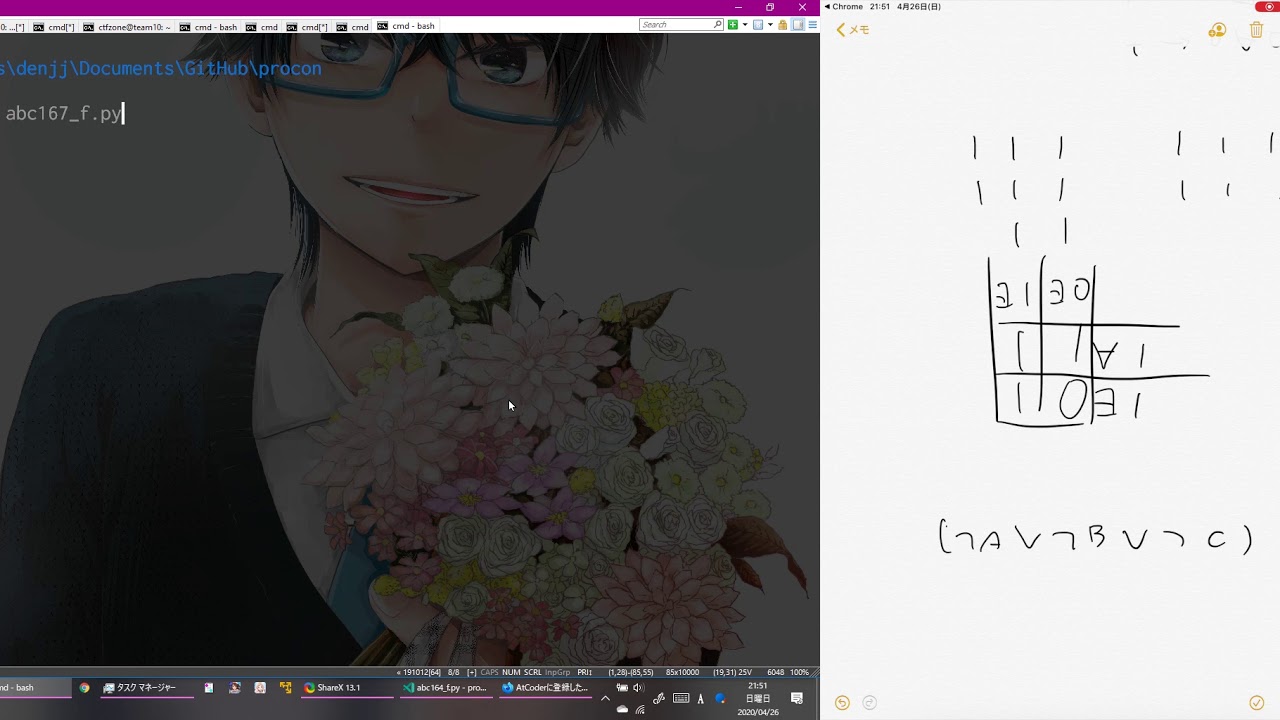
Task: Open the new console dropdown arrow
Action: point(745,25)
